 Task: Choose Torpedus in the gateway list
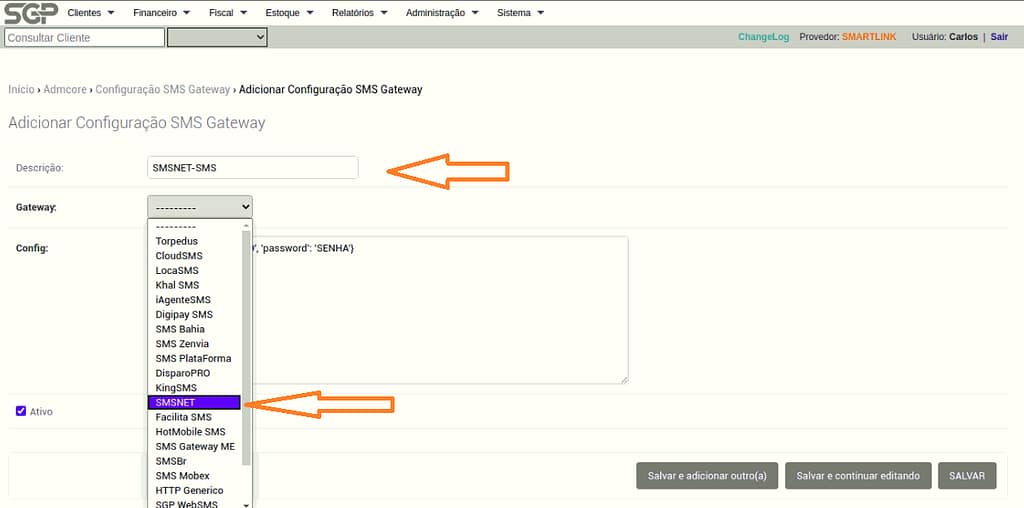(177, 241)
